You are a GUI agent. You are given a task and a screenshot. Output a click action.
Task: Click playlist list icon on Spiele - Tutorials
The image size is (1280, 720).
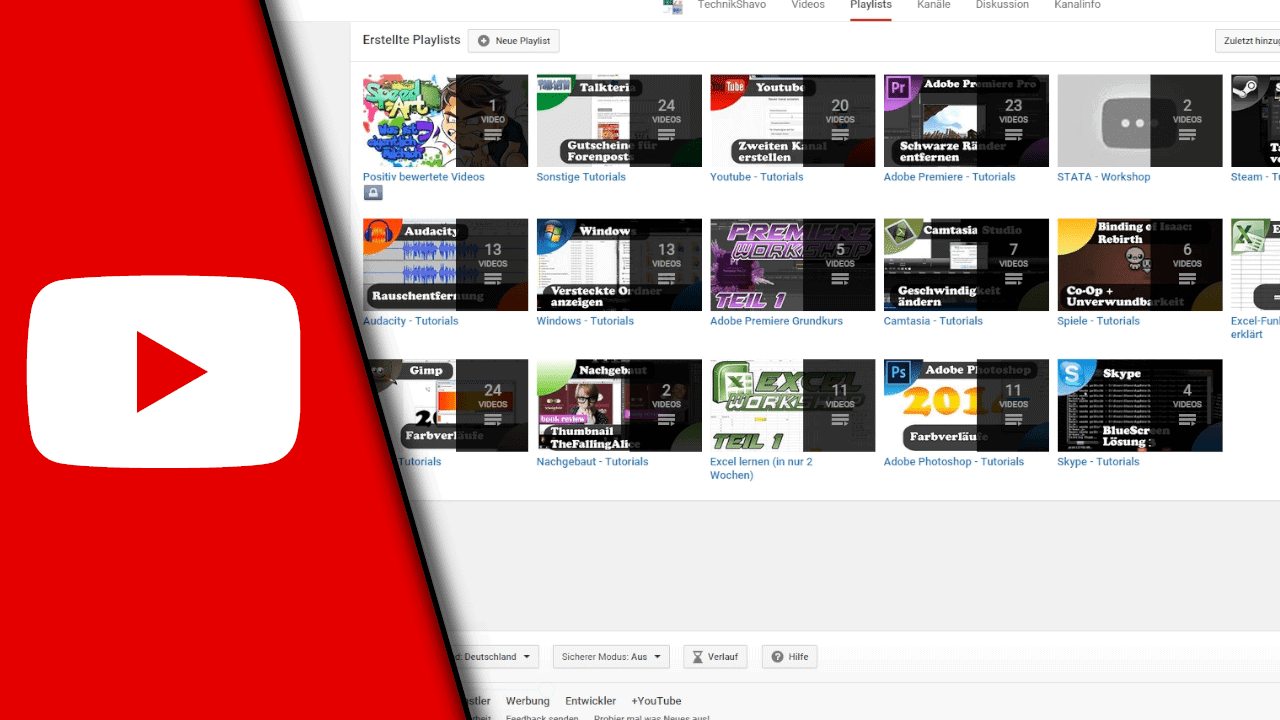click(x=1187, y=279)
